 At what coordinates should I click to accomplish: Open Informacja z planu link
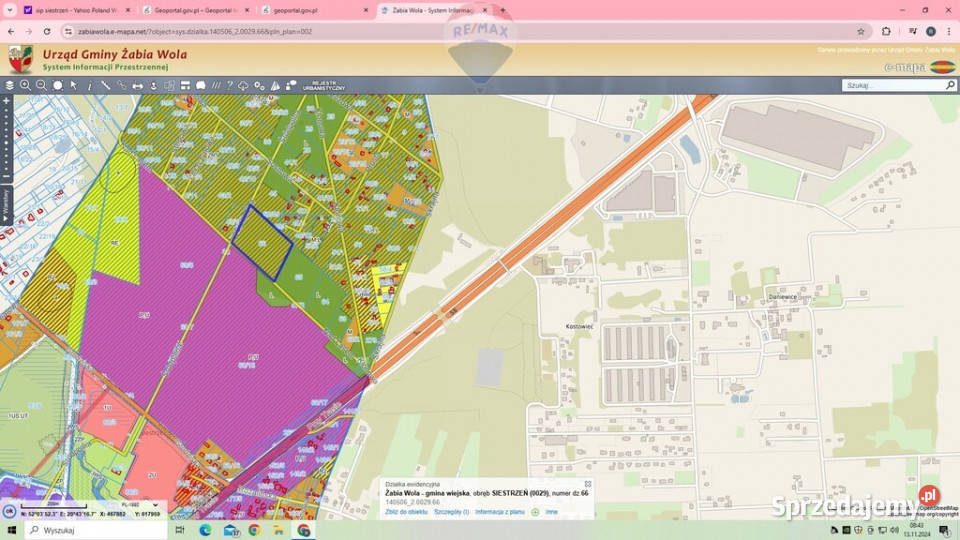coord(499,512)
